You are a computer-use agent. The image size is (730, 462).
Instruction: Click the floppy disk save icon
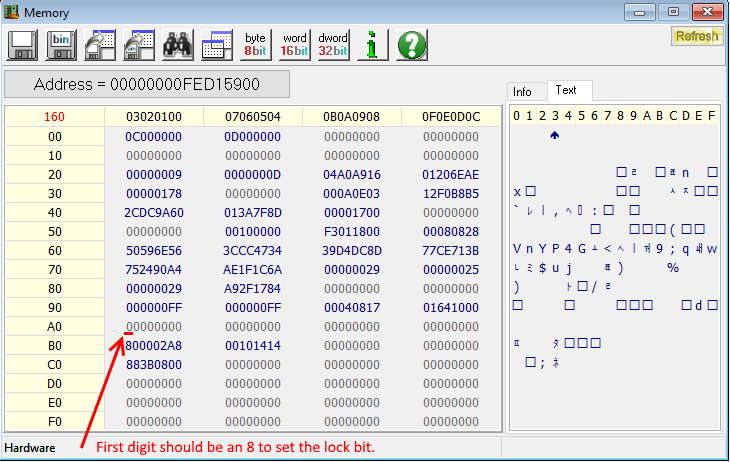24,44
